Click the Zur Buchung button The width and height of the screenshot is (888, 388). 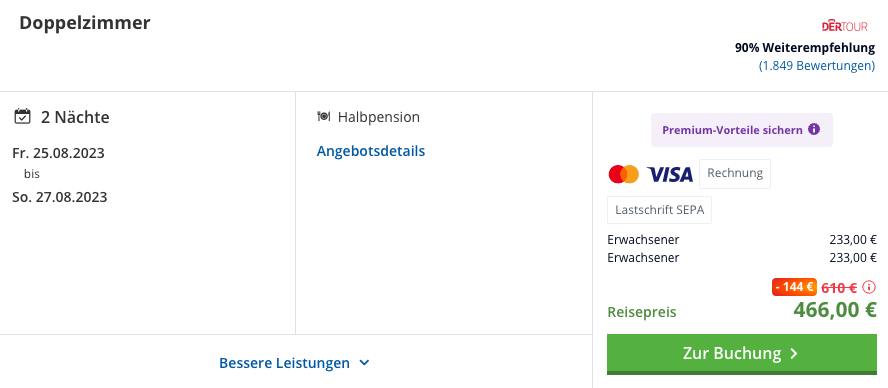[742, 353]
